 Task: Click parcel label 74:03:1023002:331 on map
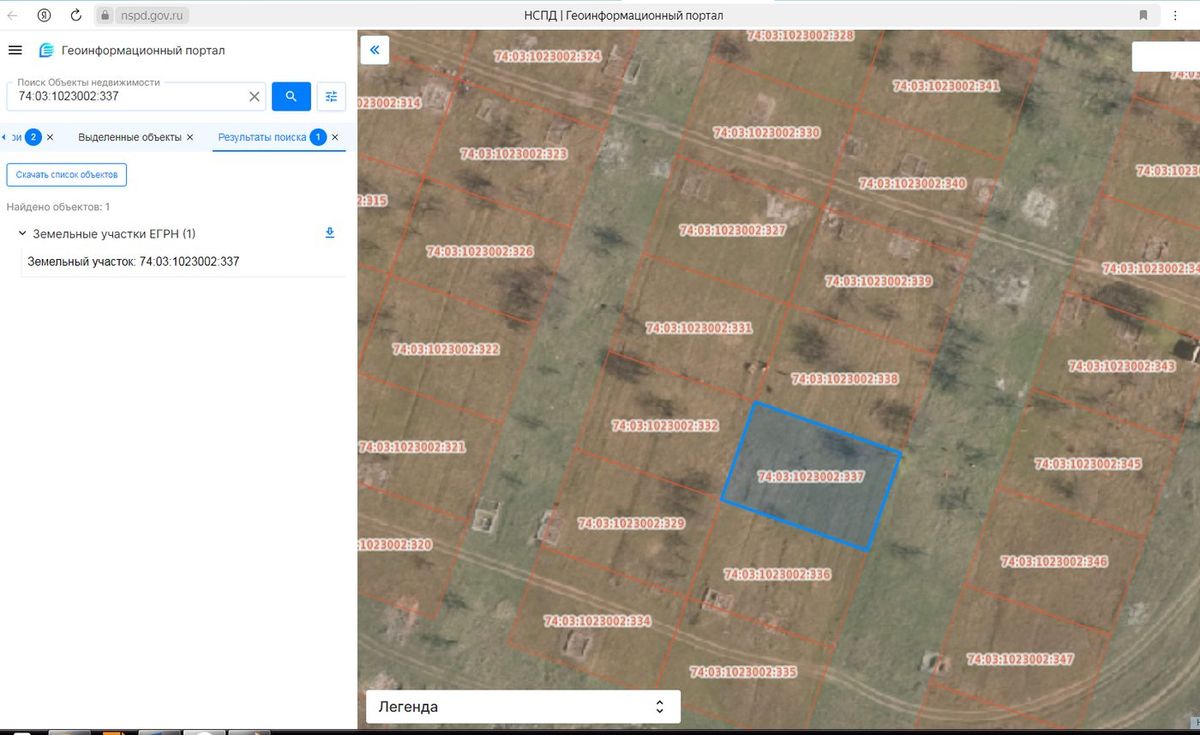coord(699,328)
